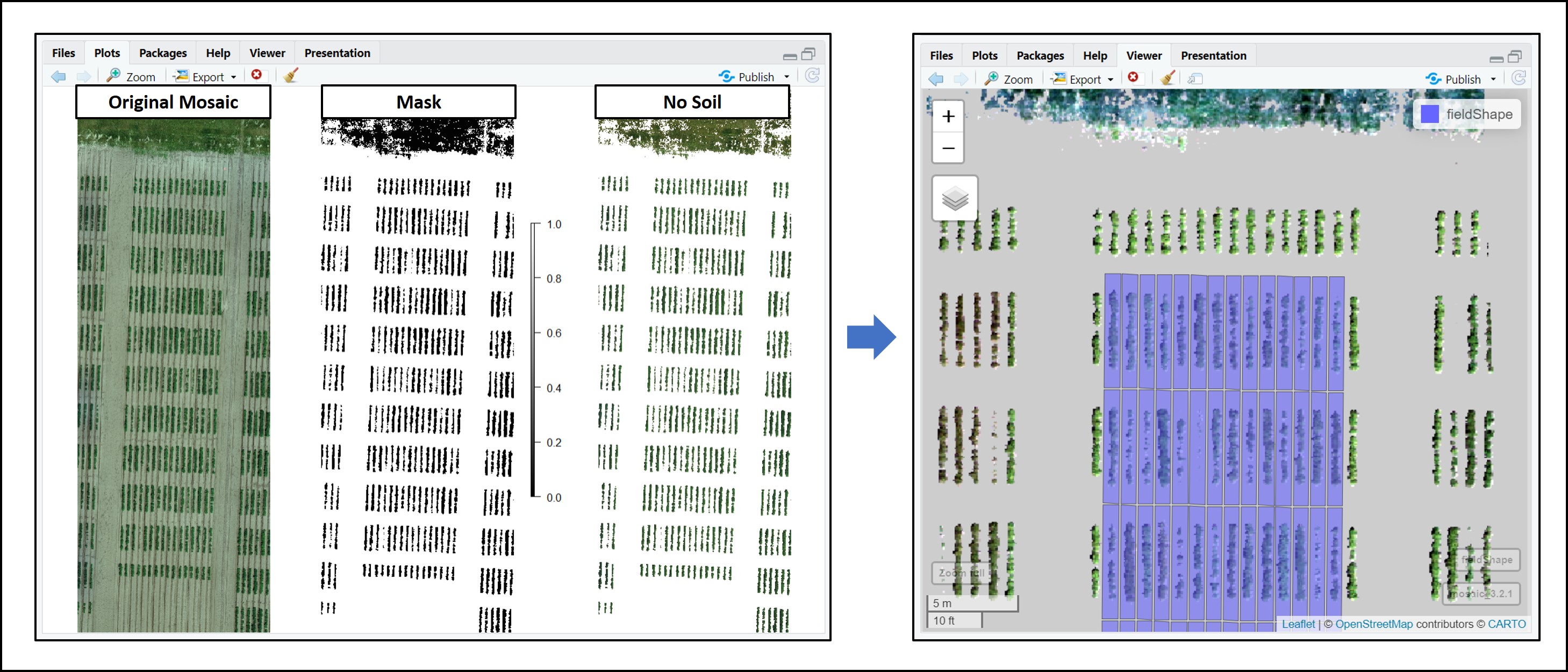This screenshot has width=1568, height=672.
Task: Click the red remove icon in the left Plots pane
Action: tap(256, 75)
